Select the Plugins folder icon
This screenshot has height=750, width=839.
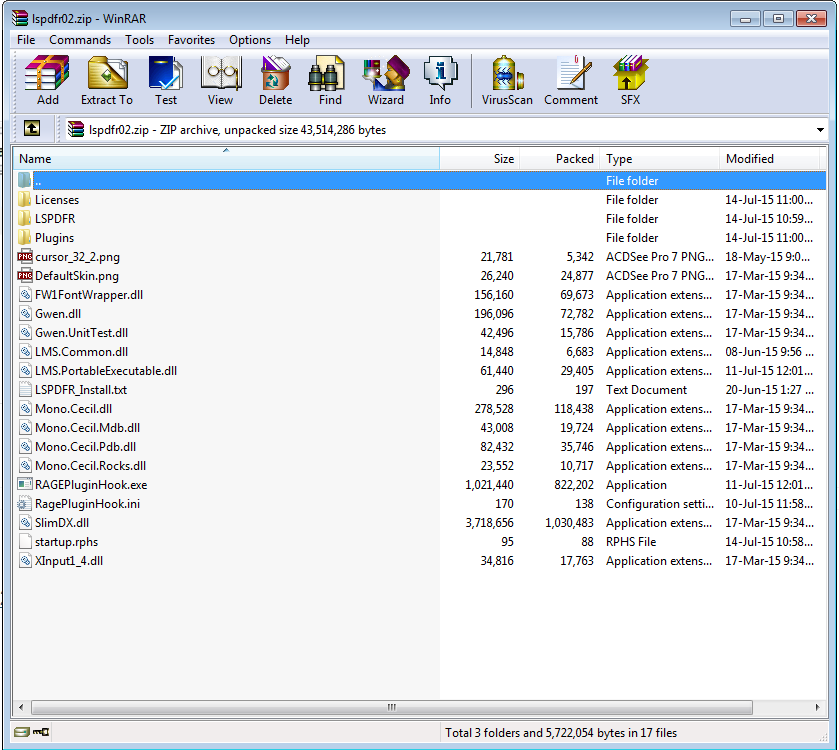(24, 238)
